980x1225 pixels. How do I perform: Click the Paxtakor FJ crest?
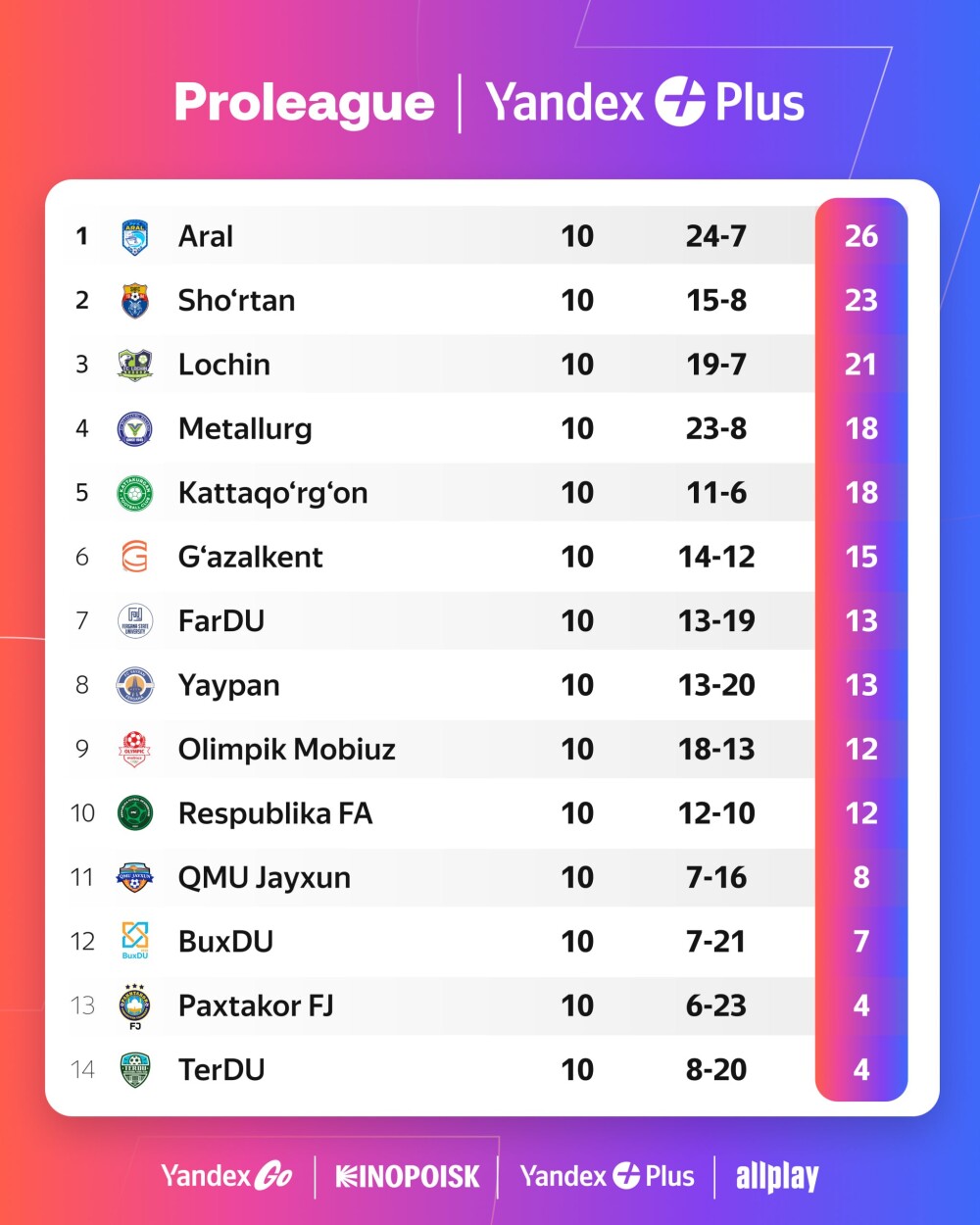[x=135, y=1006]
